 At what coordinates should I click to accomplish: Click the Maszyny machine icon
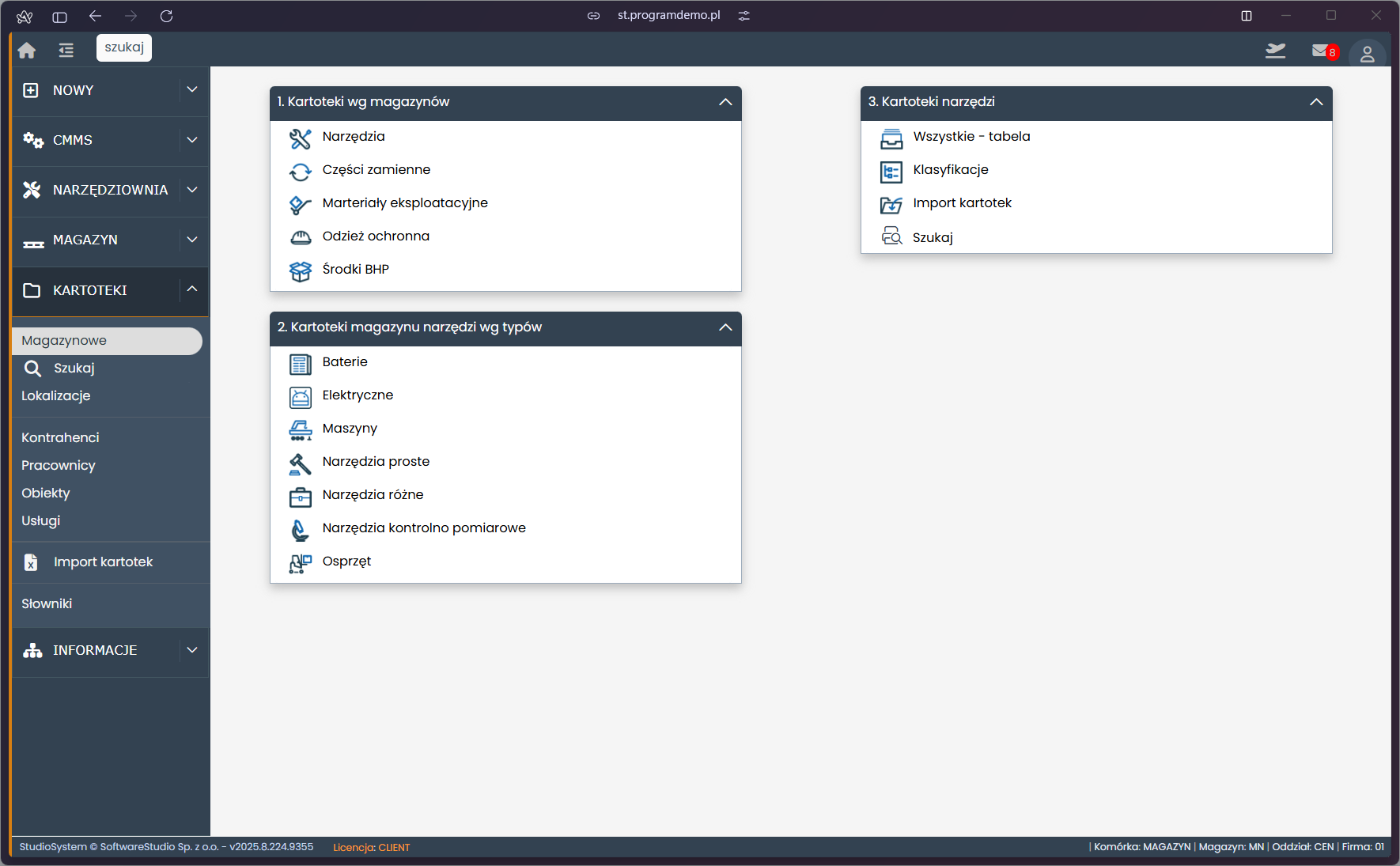[x=300, y=429]
